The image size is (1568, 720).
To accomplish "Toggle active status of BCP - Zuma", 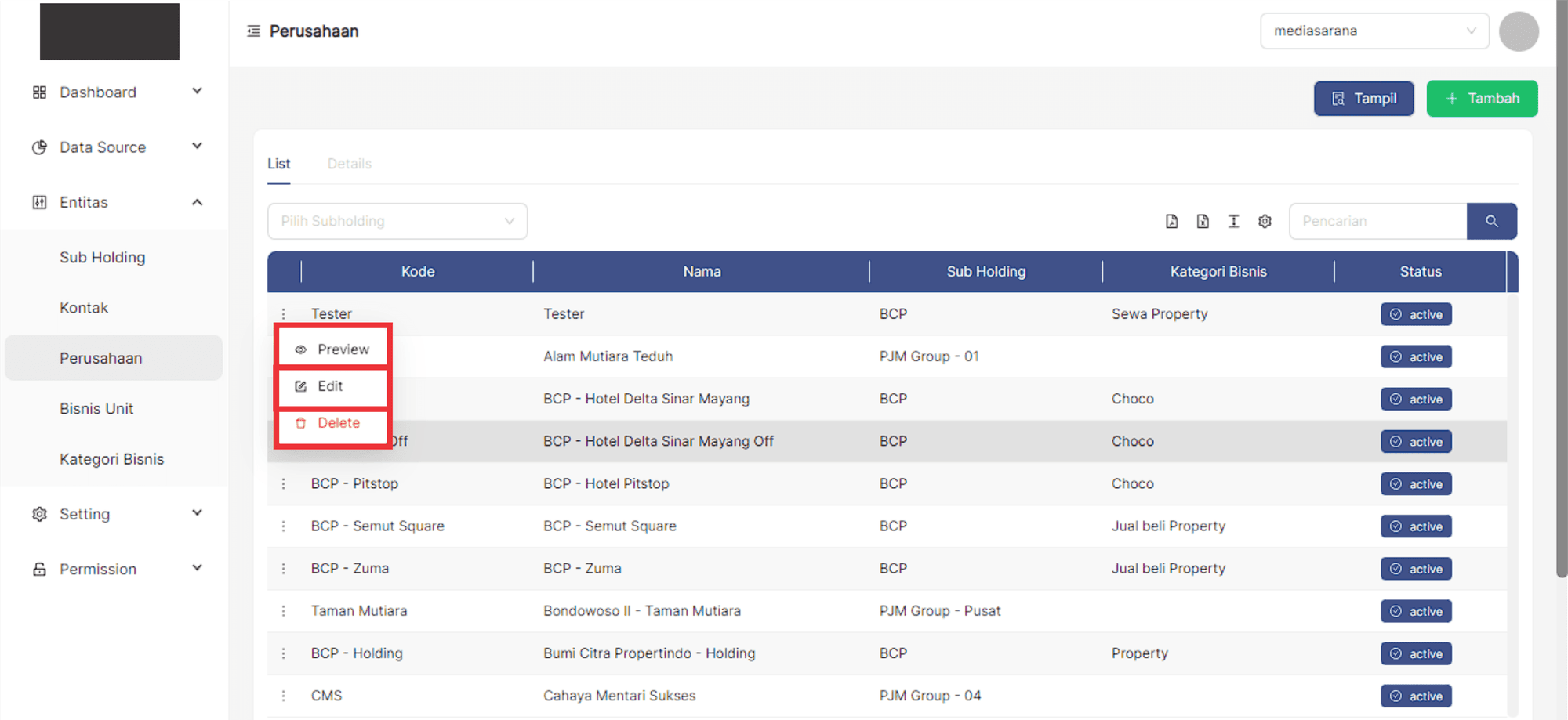I will click(1416, 569).
